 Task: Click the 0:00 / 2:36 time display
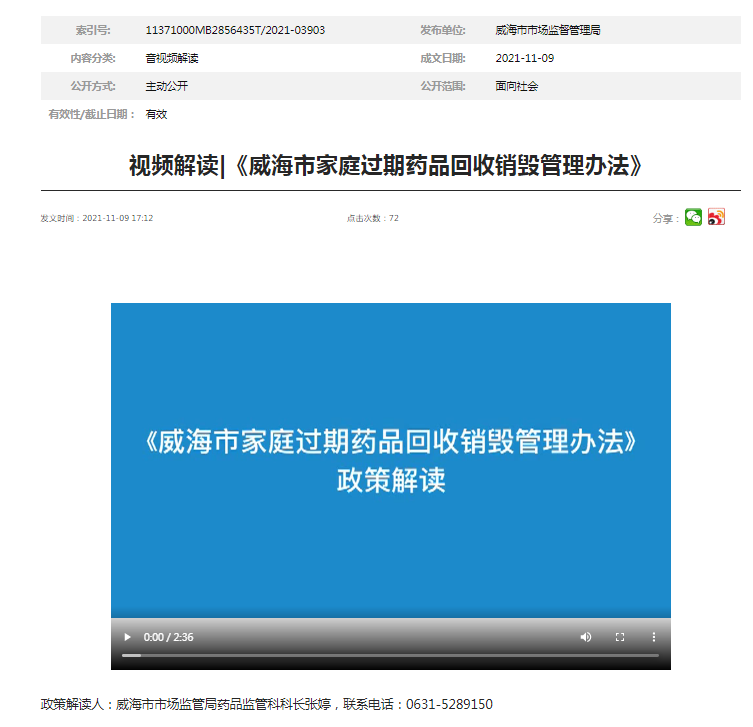click(x=169, y=637)
